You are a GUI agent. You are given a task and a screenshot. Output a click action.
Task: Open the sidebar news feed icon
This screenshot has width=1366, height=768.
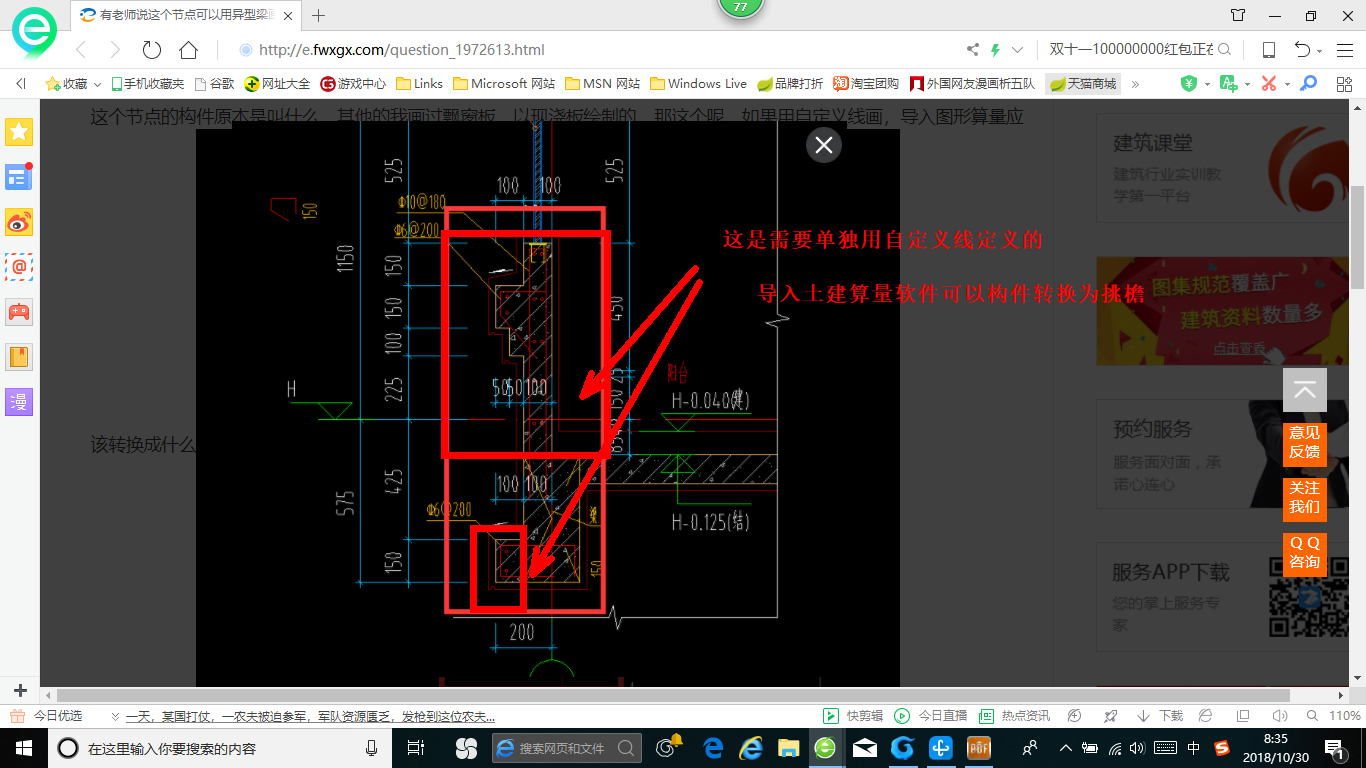19,177
